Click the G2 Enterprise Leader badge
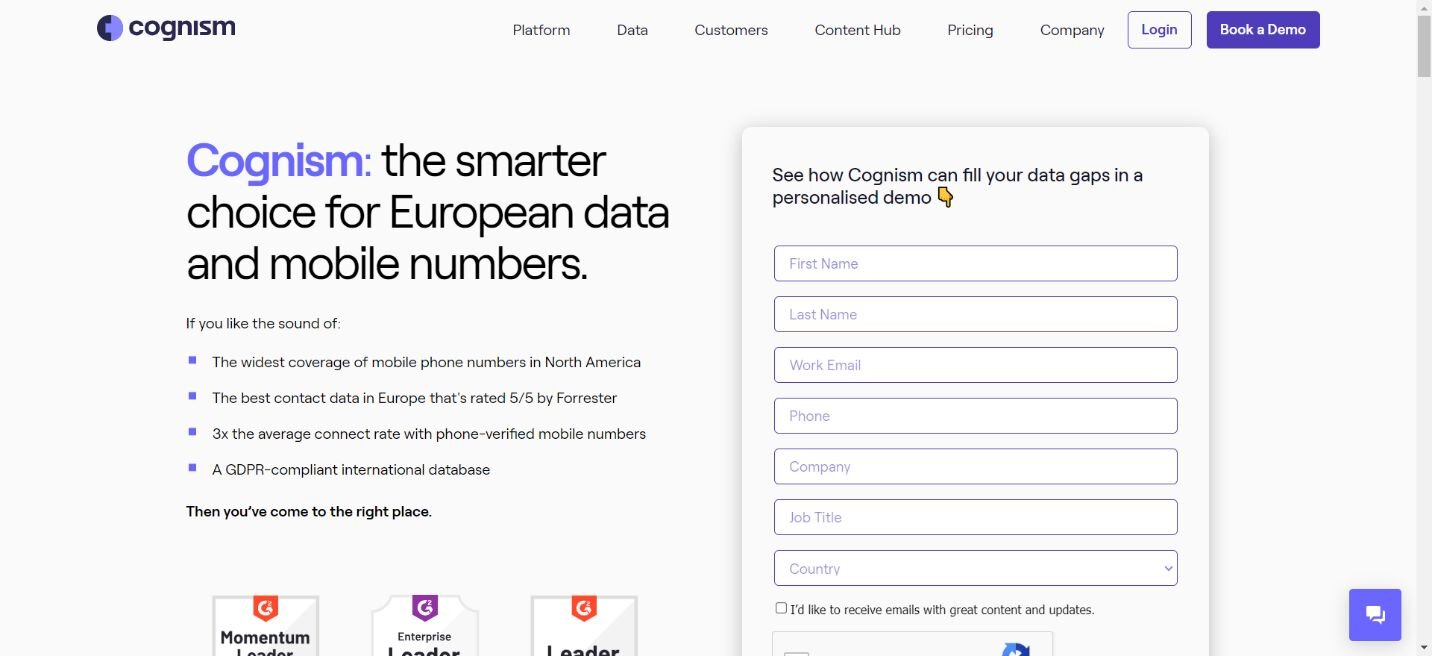 coord(425,626)
